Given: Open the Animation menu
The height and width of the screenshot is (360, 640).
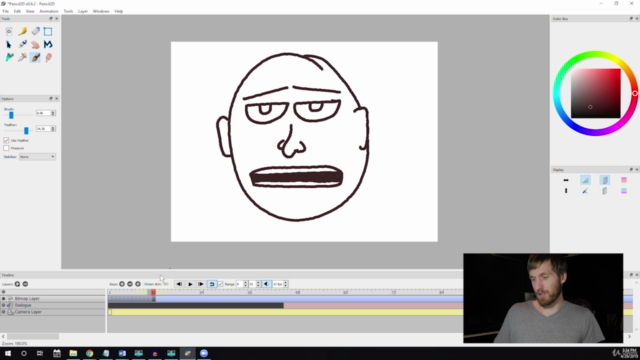Looking at the screenshot, I should pos(49,11).
